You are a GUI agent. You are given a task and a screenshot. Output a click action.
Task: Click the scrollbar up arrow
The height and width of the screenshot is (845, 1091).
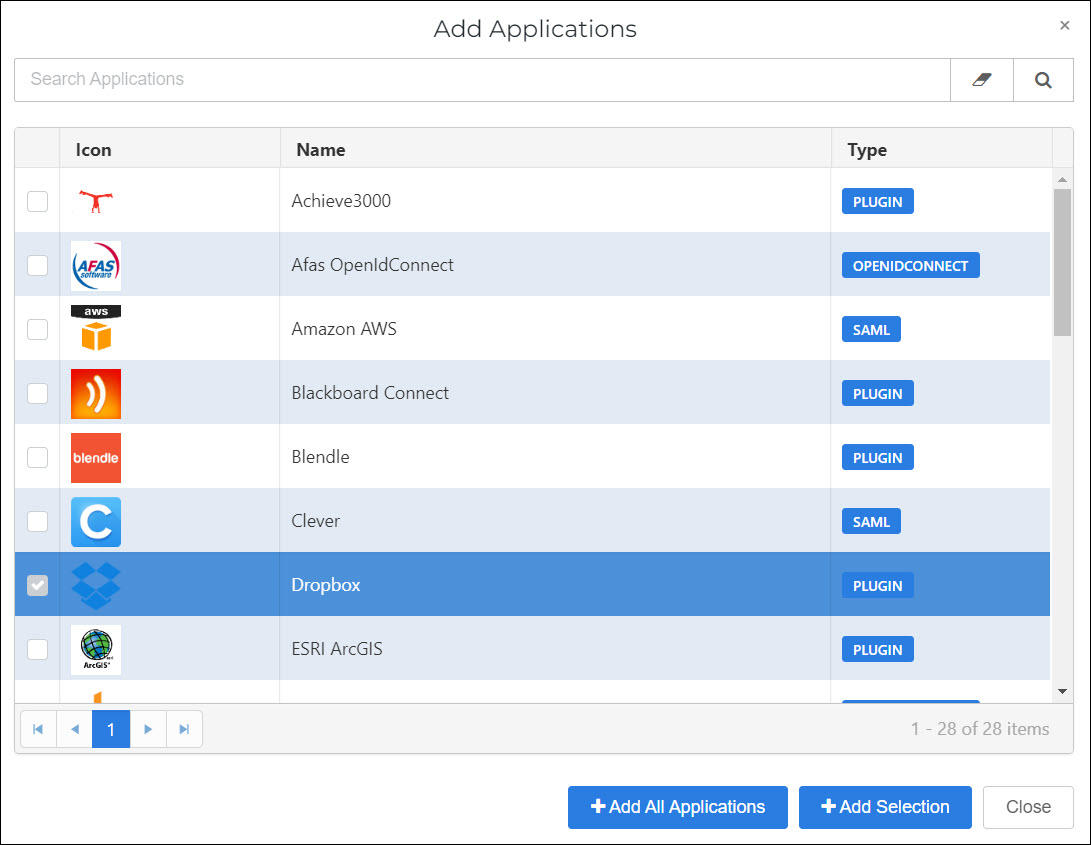pyautogui.click(x=1062, y=180)
